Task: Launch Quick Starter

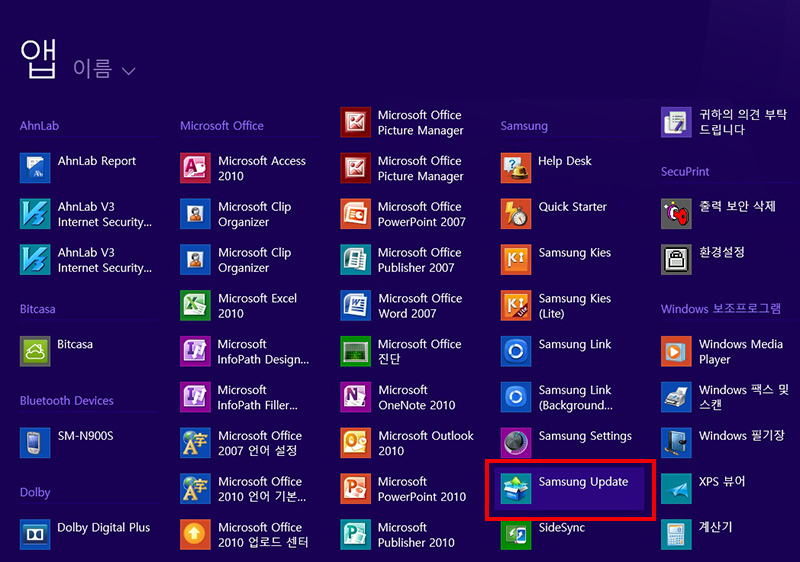Action: 554,214
